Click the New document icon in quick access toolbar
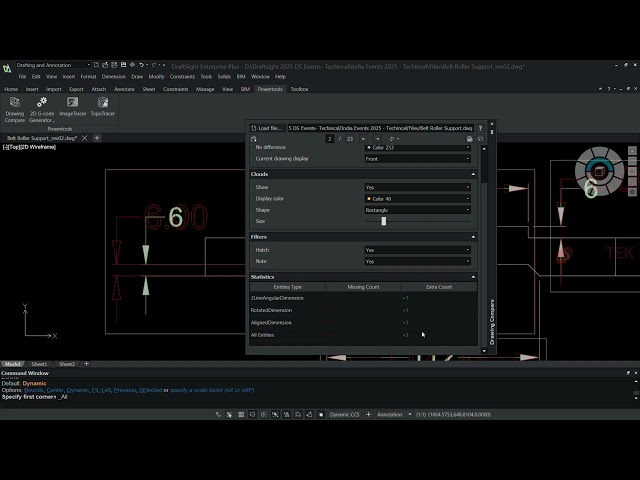This screenshot has height=480, width=640. [x=96, y=65]
